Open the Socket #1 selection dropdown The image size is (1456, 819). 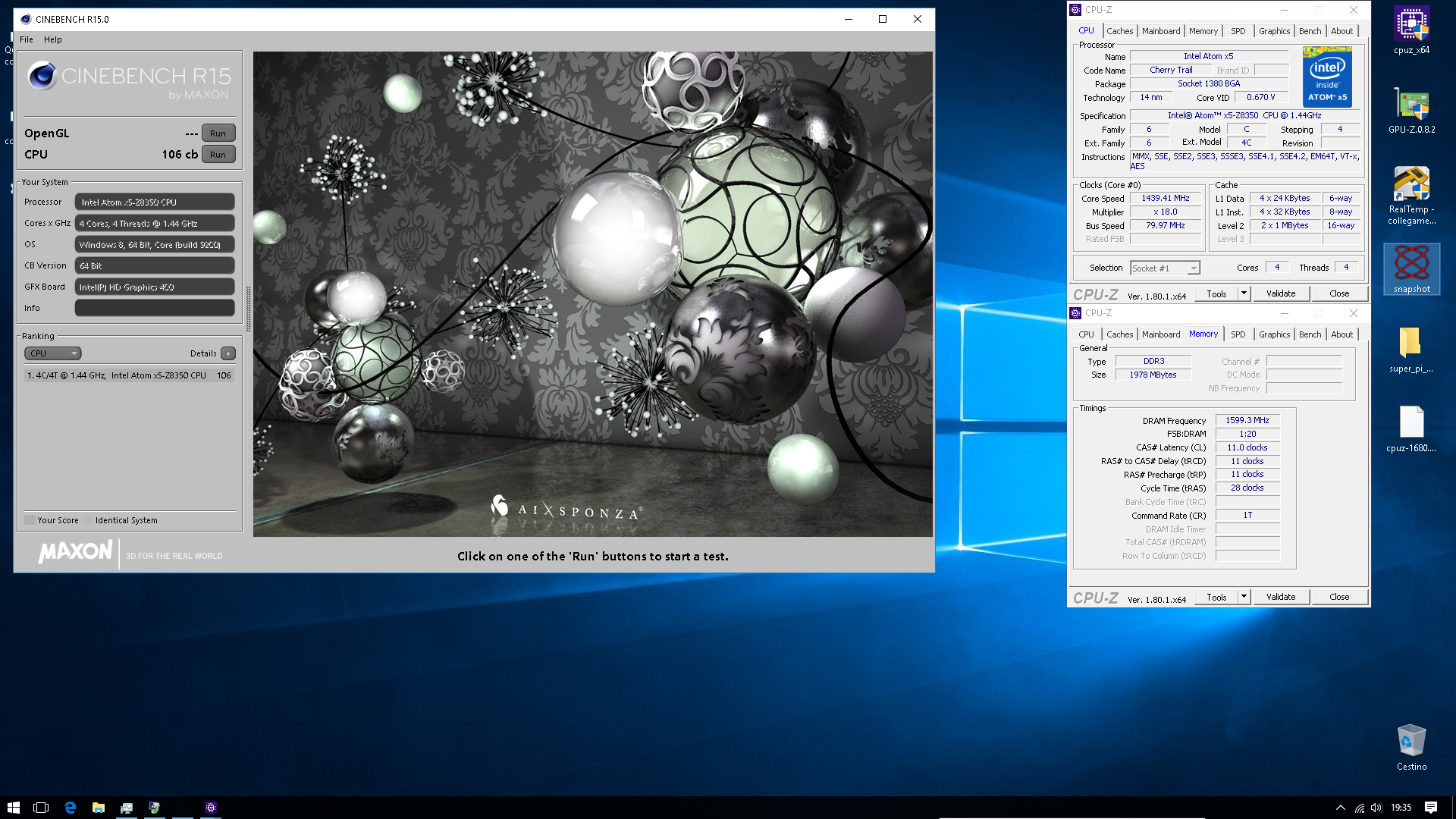pos(1165,268)
